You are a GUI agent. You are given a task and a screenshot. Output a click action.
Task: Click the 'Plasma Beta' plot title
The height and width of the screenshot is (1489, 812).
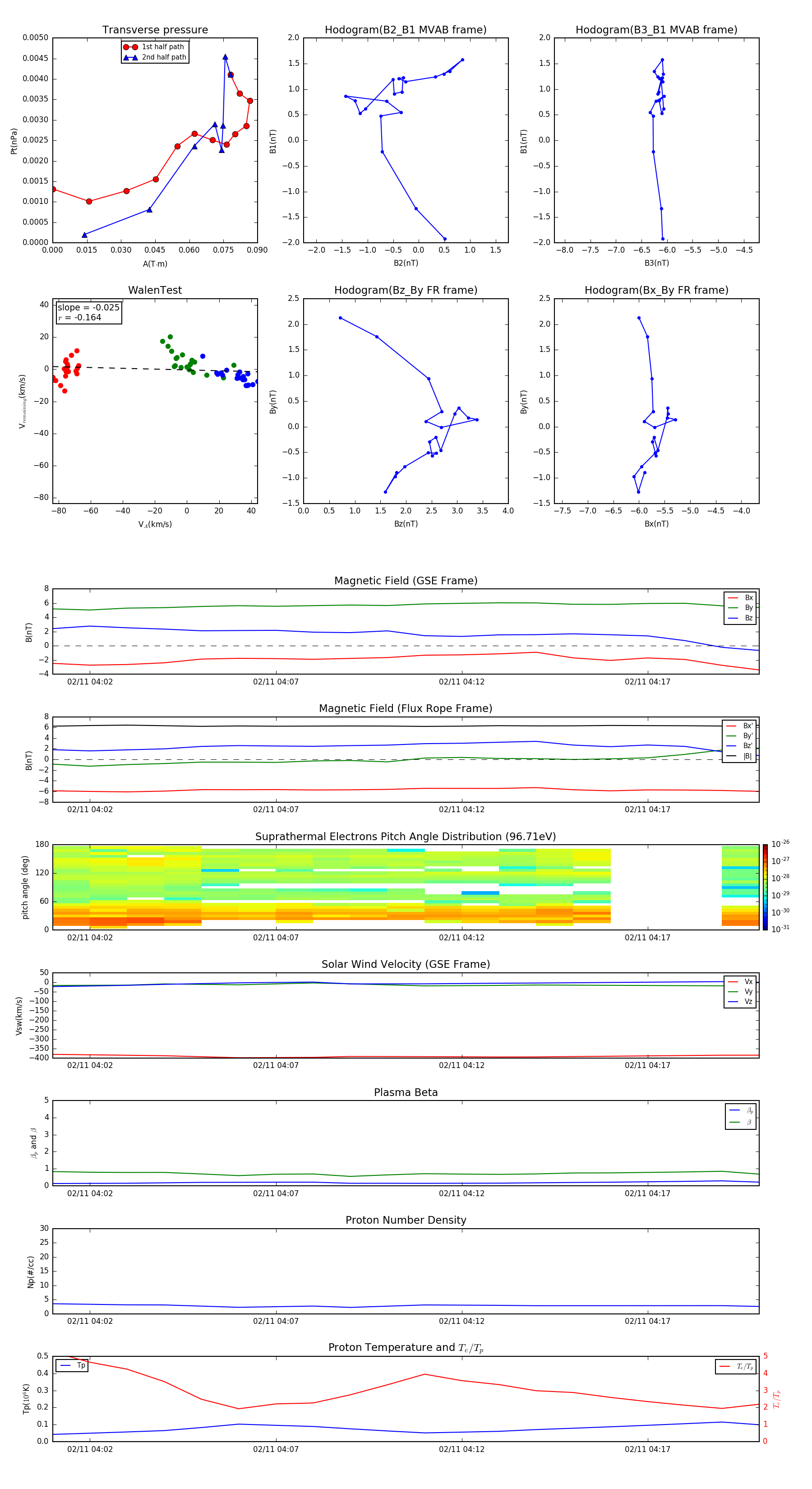coord(406,1092)
